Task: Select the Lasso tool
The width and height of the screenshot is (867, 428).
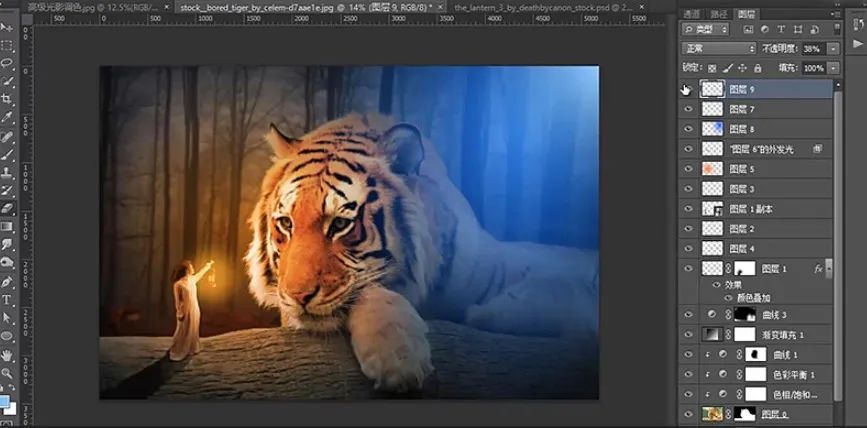Action: [x=7, y=63]
